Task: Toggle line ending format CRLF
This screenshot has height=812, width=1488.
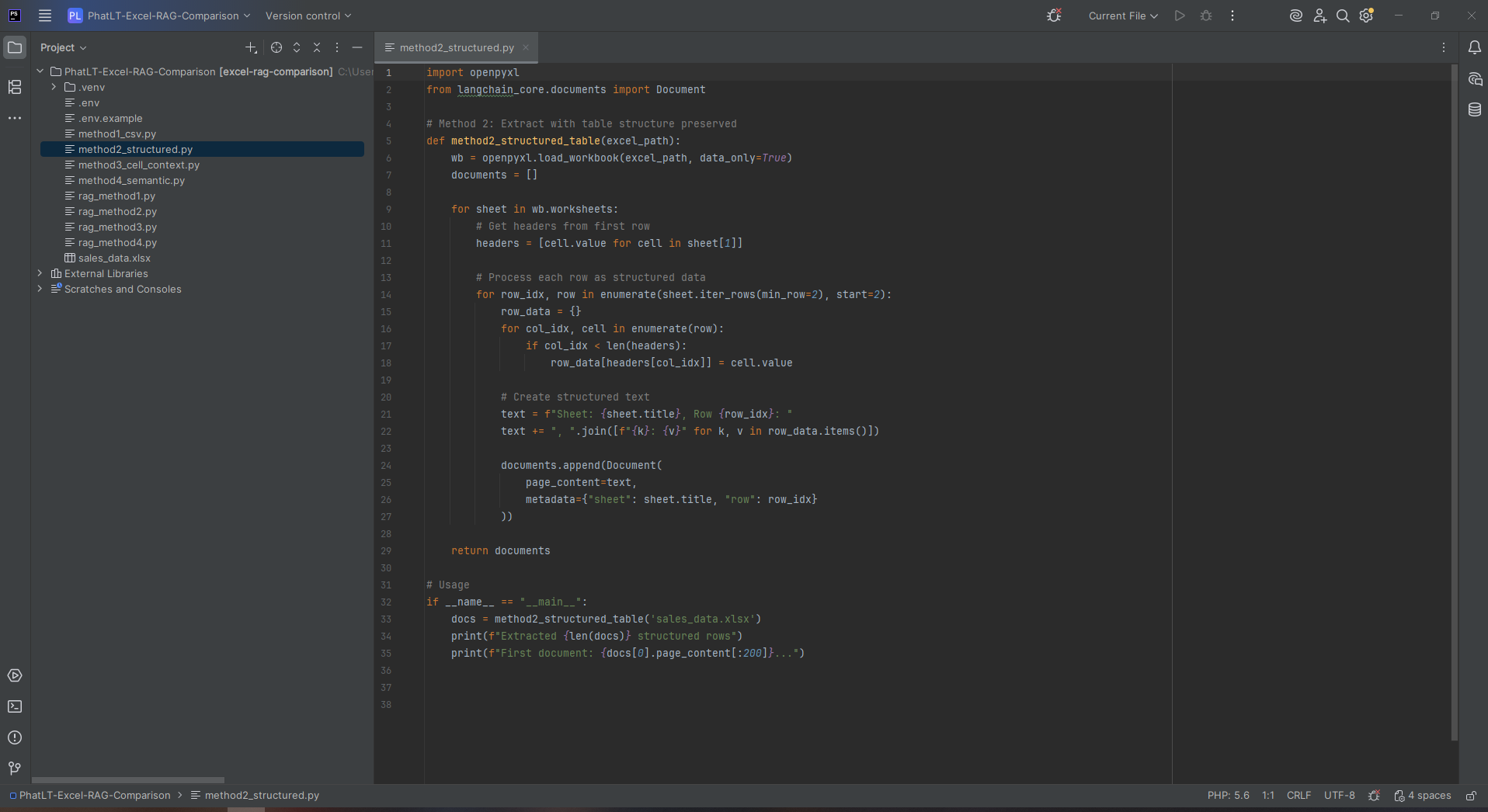Action: [1299, 796]
